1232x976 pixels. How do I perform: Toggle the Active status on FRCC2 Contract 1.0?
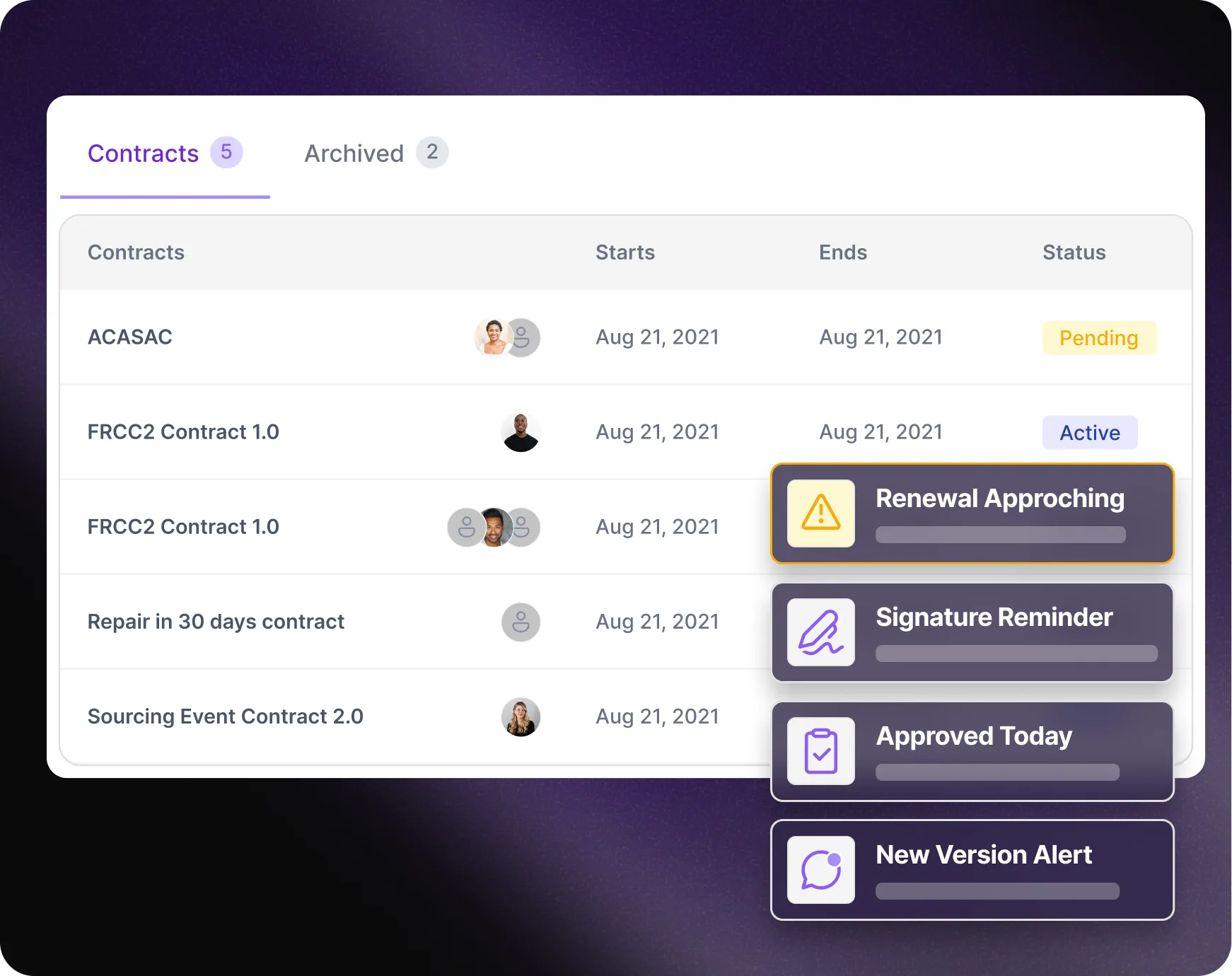[x=1089, y=432]
